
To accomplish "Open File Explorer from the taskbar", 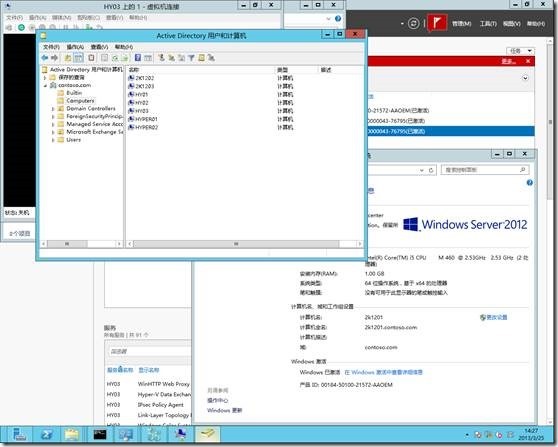I will [72, 435].
